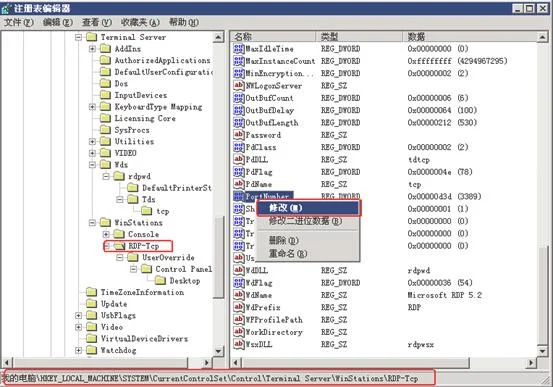Expand the Utilities tree node
The image size is (553, 387).
click(x=92, y=141)
